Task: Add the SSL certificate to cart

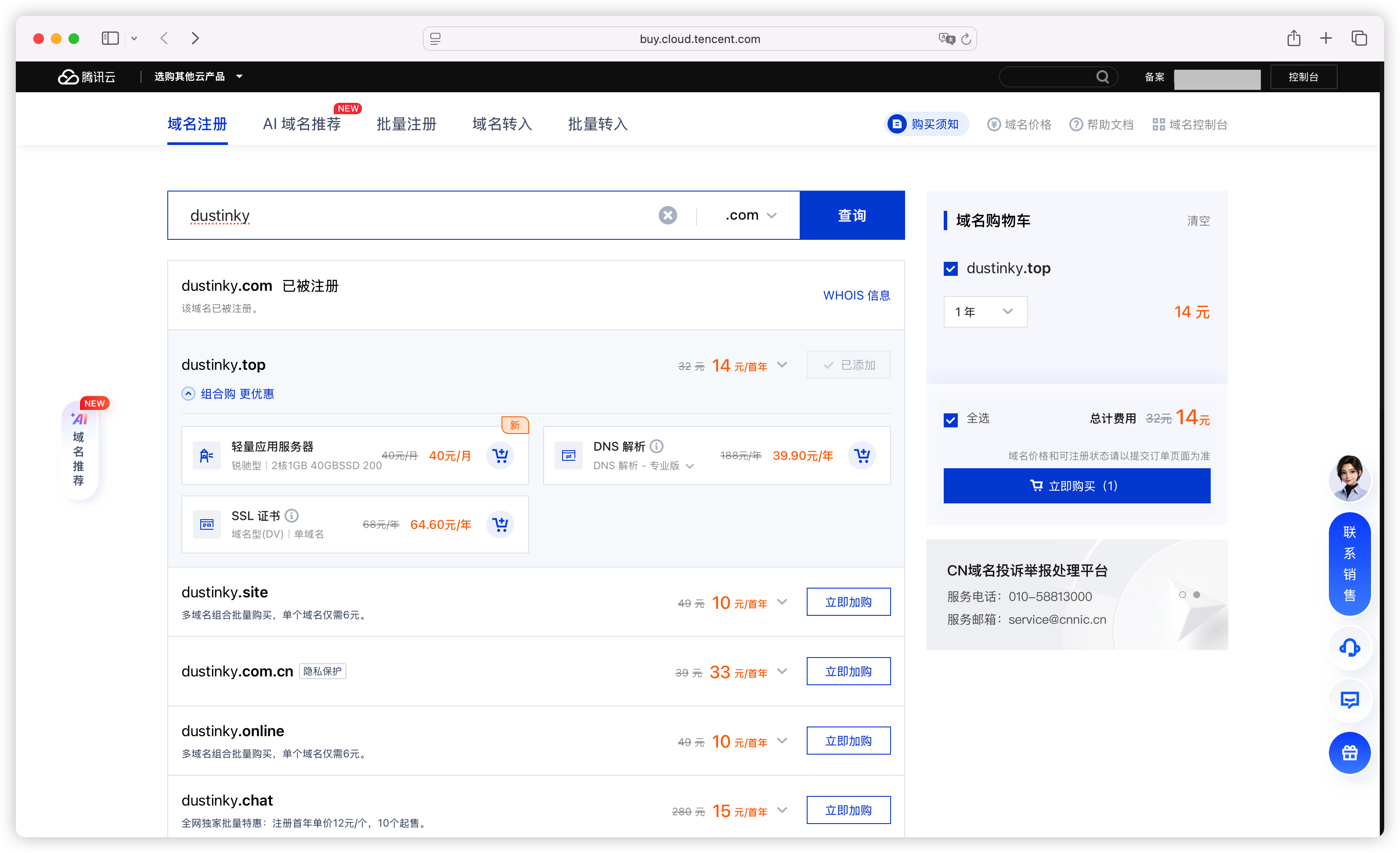Action: tap(500, 524)
